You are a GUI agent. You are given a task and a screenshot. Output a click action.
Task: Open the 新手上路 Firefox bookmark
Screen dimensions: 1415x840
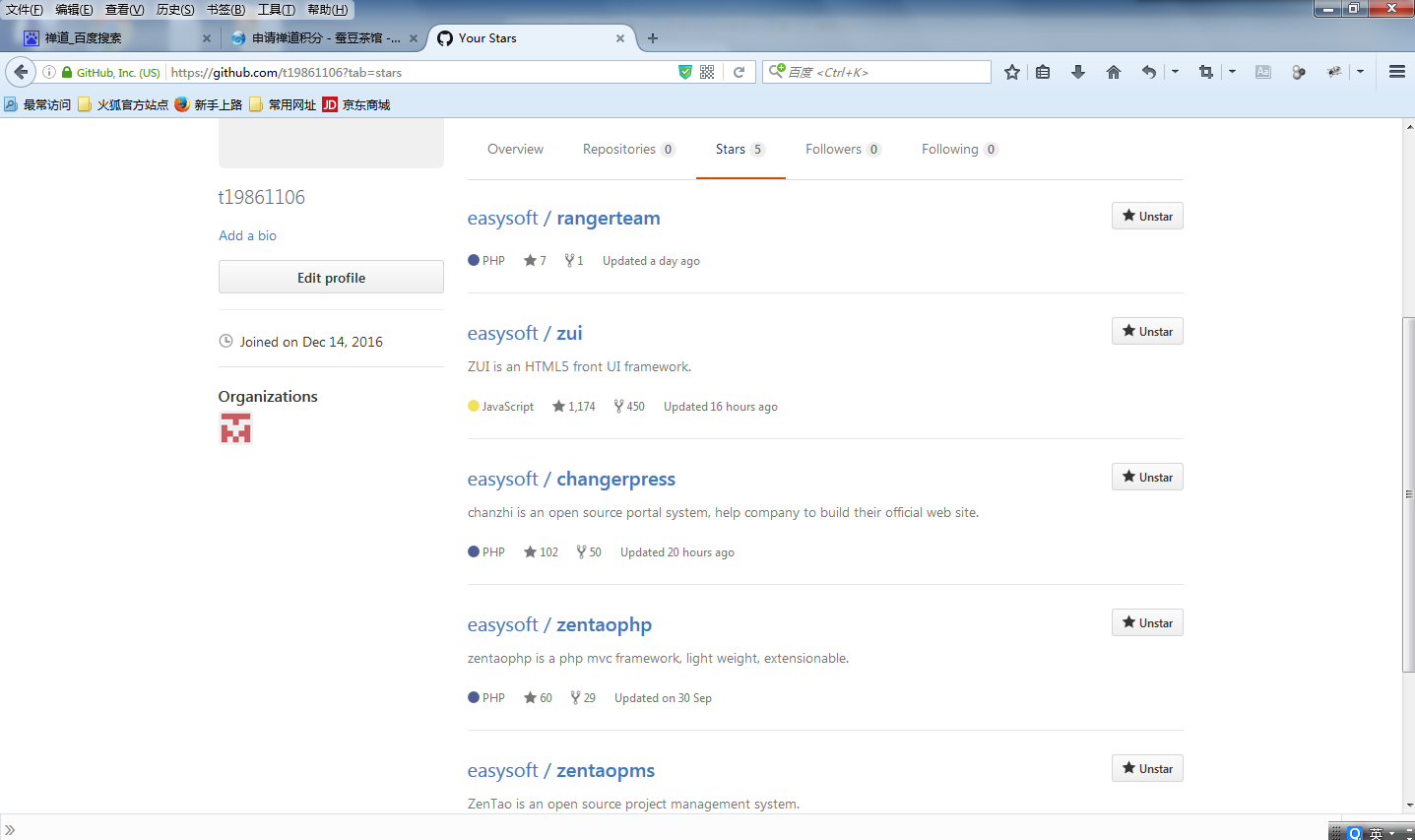click(x=209, y=104)
